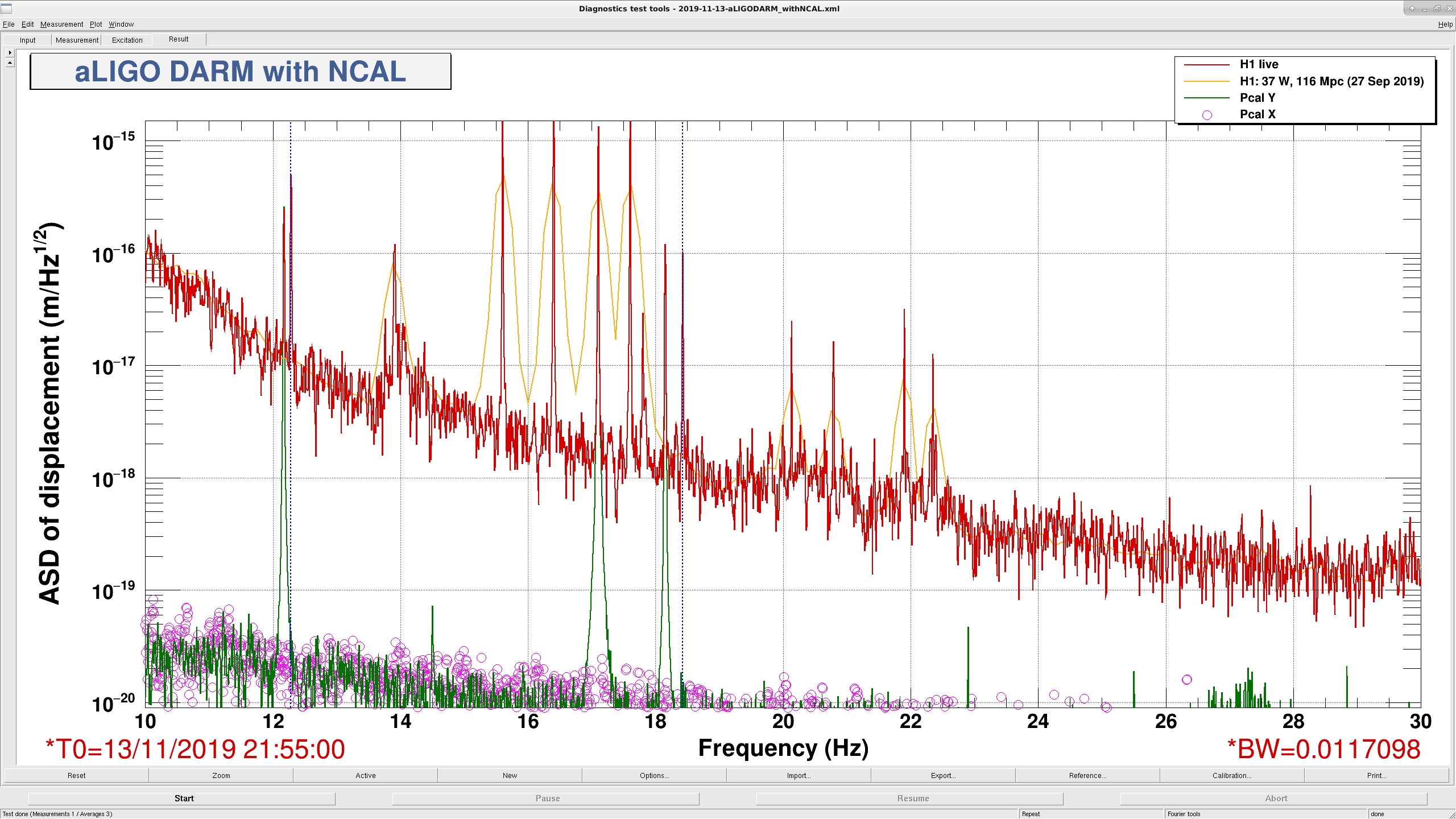Screen dimensions: 1456x819
Task: Click the Start measurement button
Action: [184, 799]
